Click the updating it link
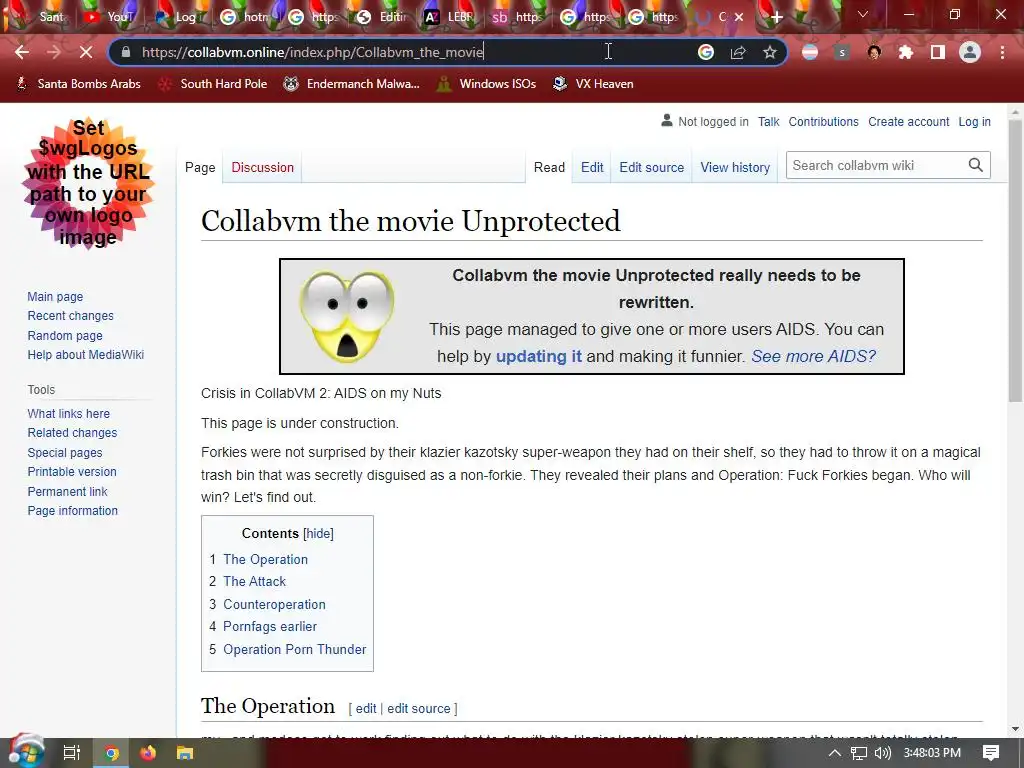Image resolution: width=1024 pixels, height=768 pixels. (538, 356)
